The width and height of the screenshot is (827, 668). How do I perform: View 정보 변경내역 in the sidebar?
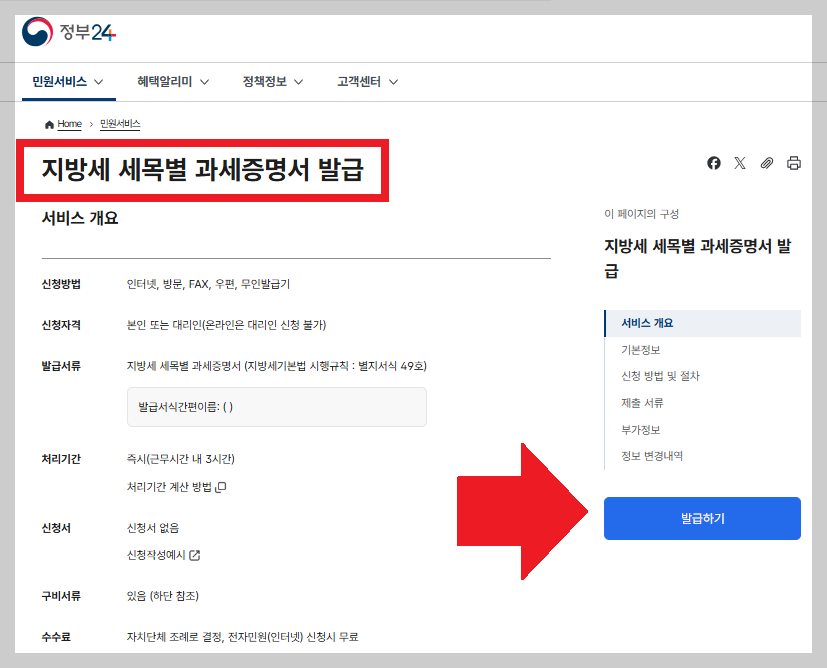pos(650,455)
